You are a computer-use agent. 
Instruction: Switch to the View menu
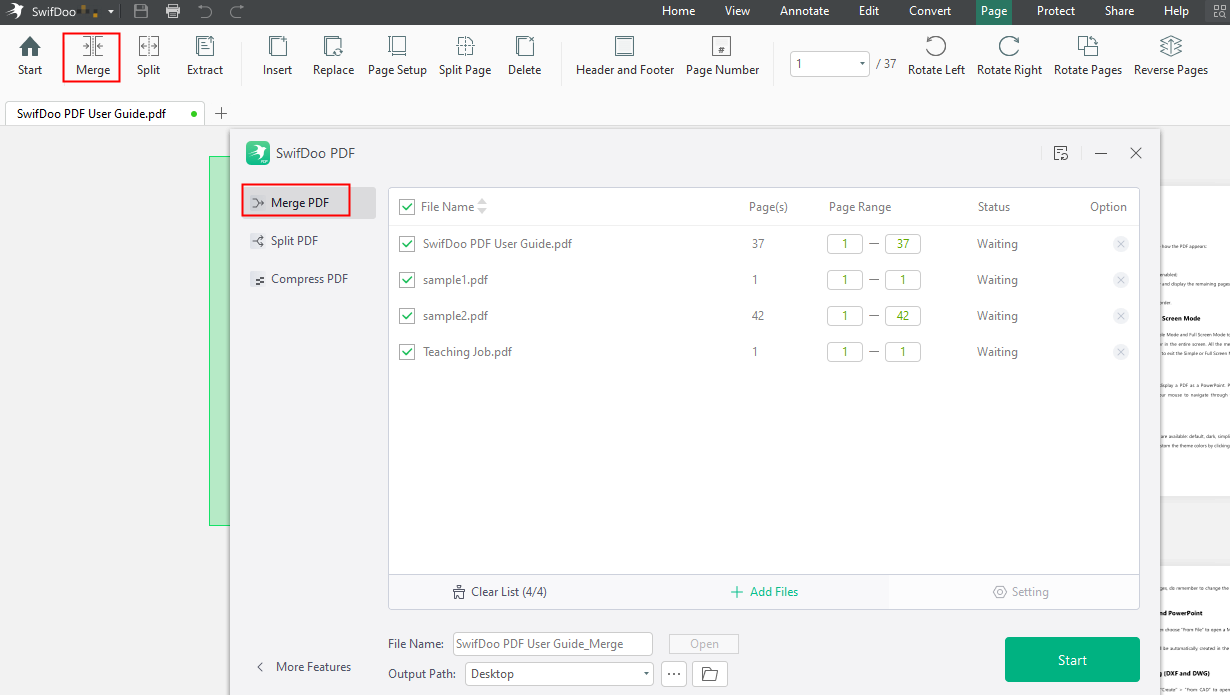pos(737,11)
